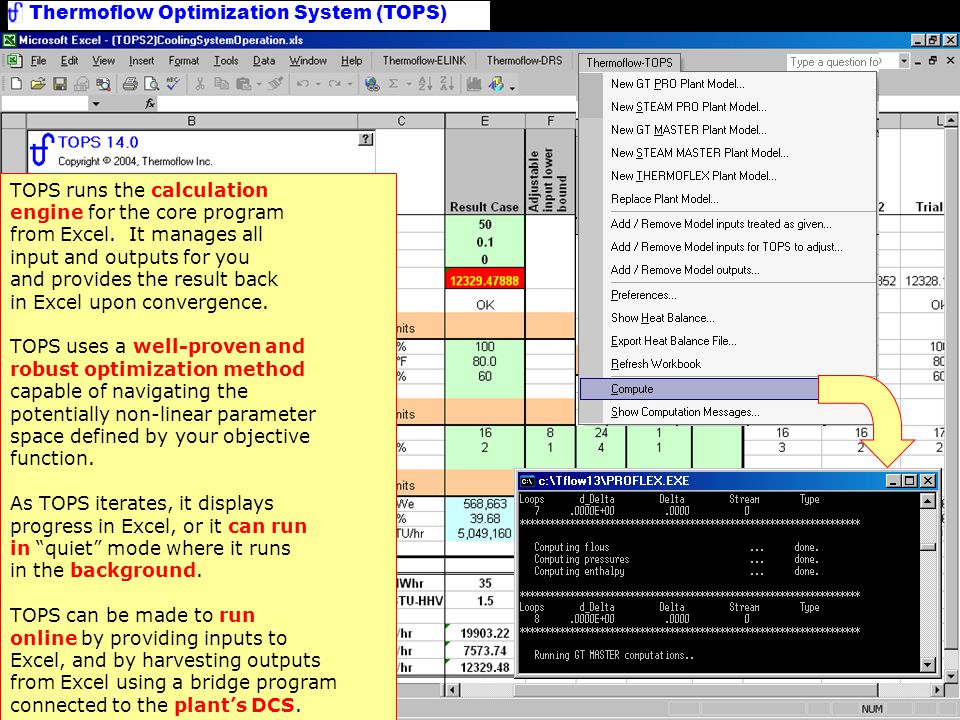Expand the Paste options dropdown arrow
The height and width of the screenshot is (720, 960).
point(259,84)
